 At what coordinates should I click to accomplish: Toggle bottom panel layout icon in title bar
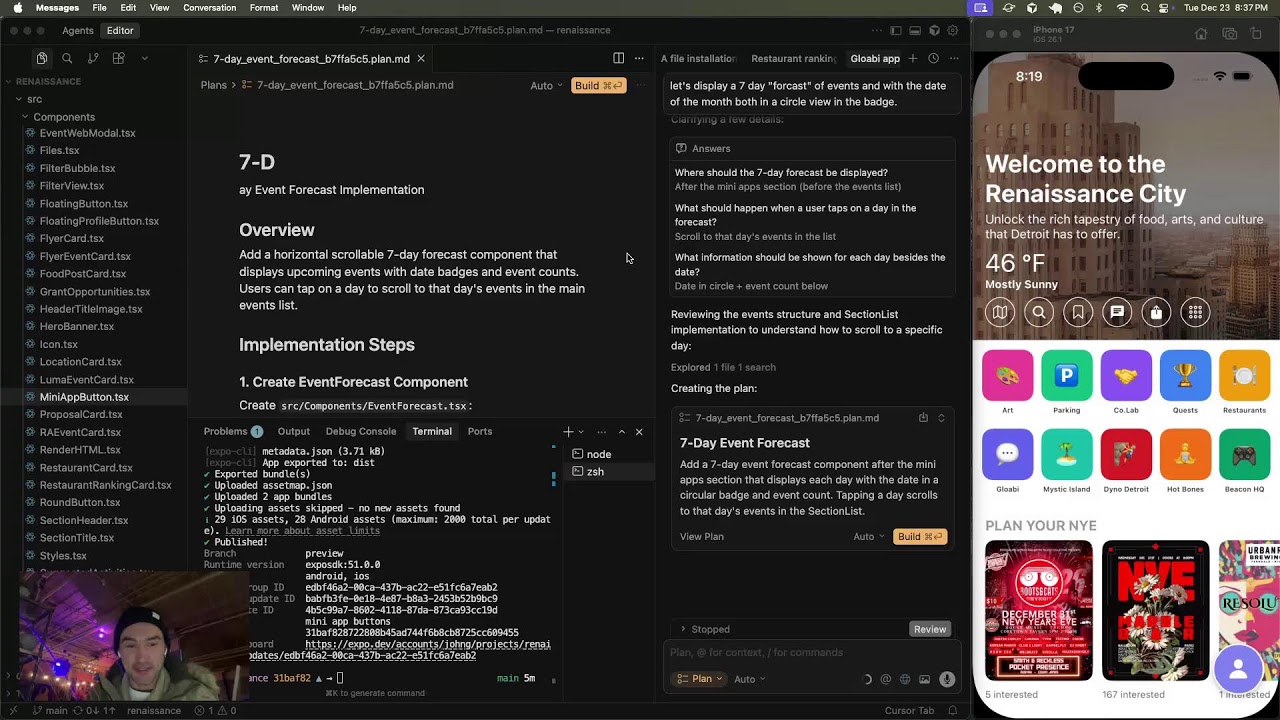(915, 30)
